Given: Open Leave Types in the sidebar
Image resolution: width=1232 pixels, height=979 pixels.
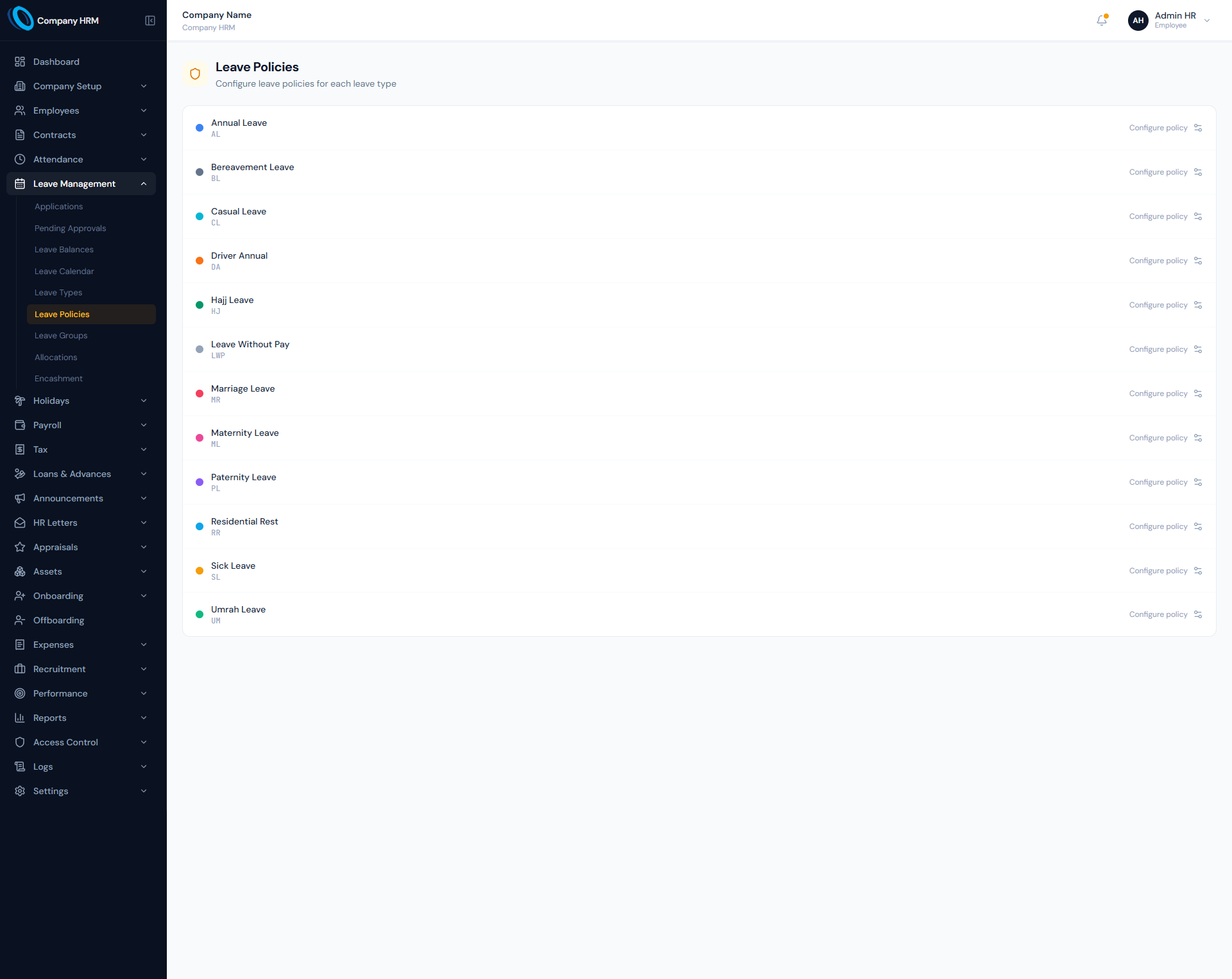Looking at the screenshot, I should (58, 293).
